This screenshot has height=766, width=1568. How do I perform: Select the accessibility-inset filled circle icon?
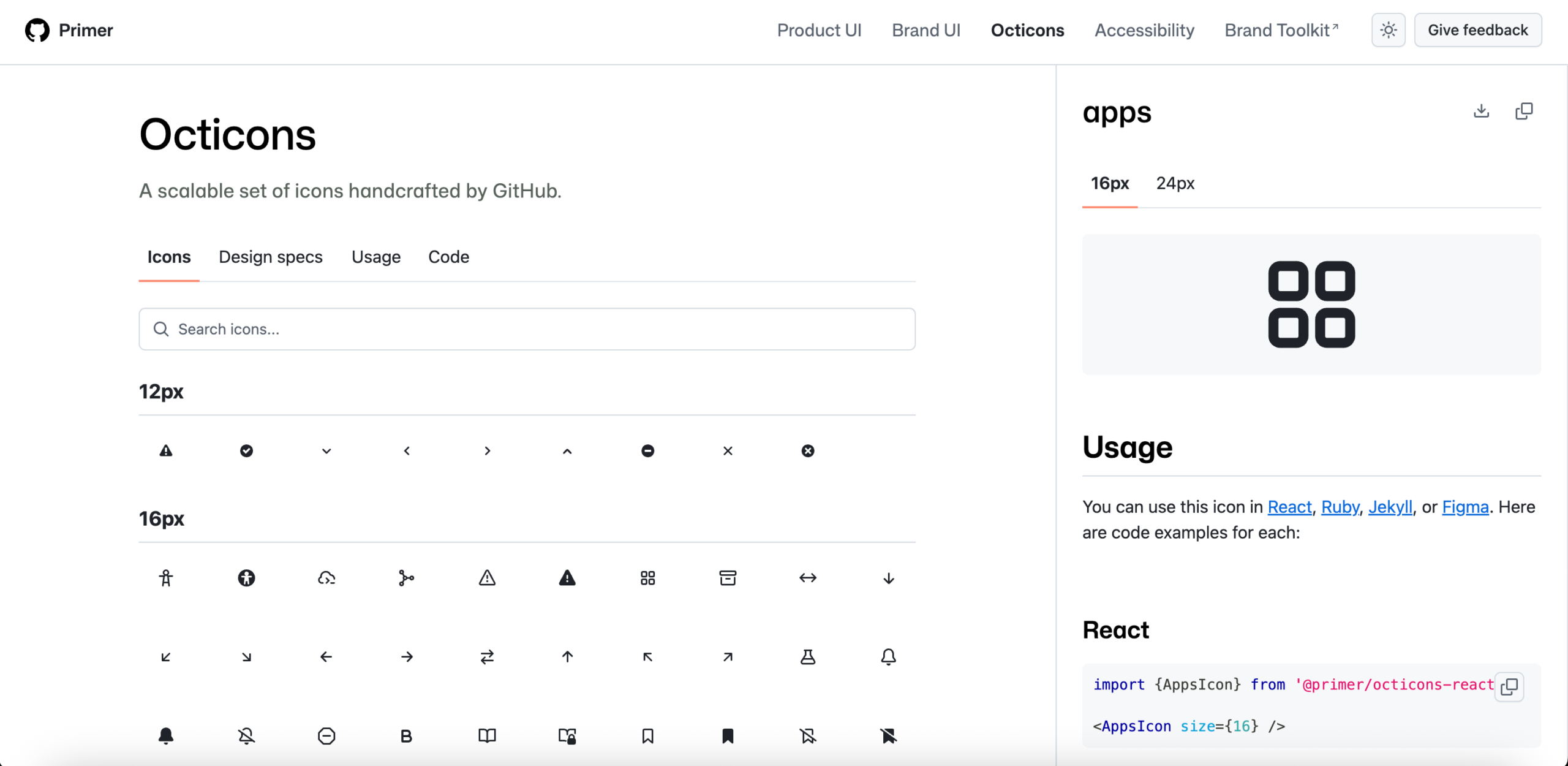246,578
